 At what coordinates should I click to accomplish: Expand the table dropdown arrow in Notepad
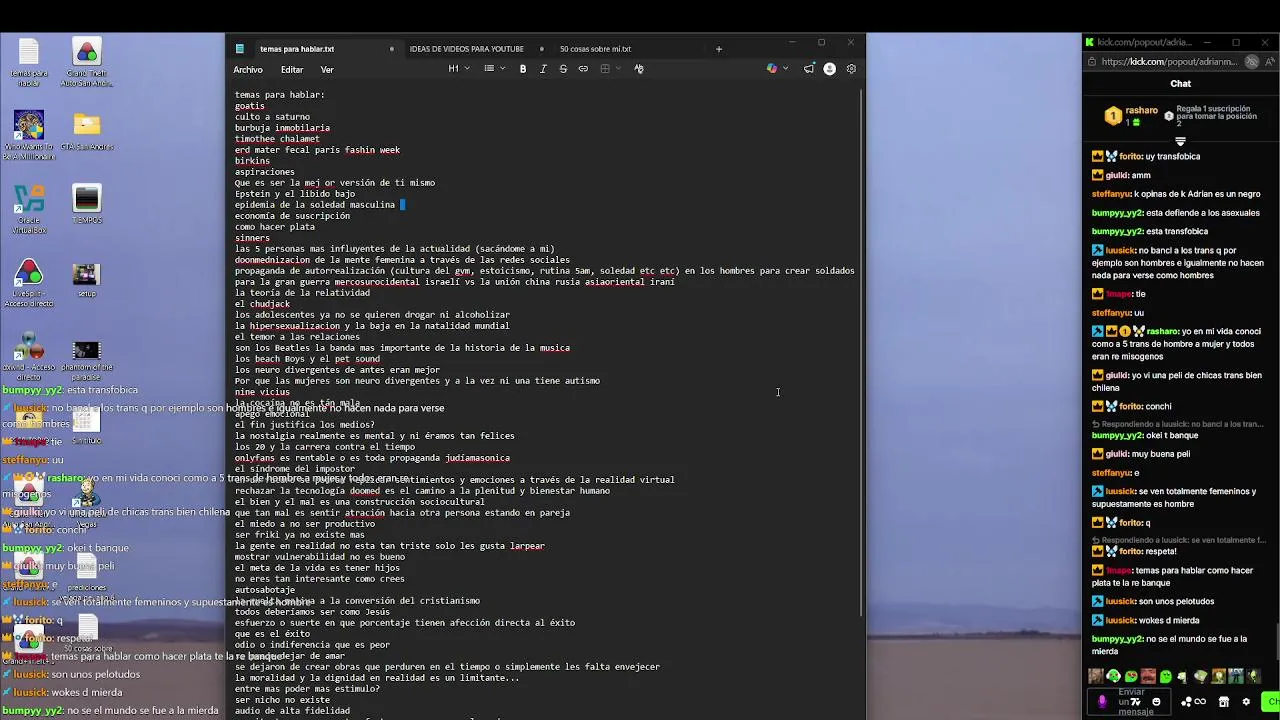618,69
